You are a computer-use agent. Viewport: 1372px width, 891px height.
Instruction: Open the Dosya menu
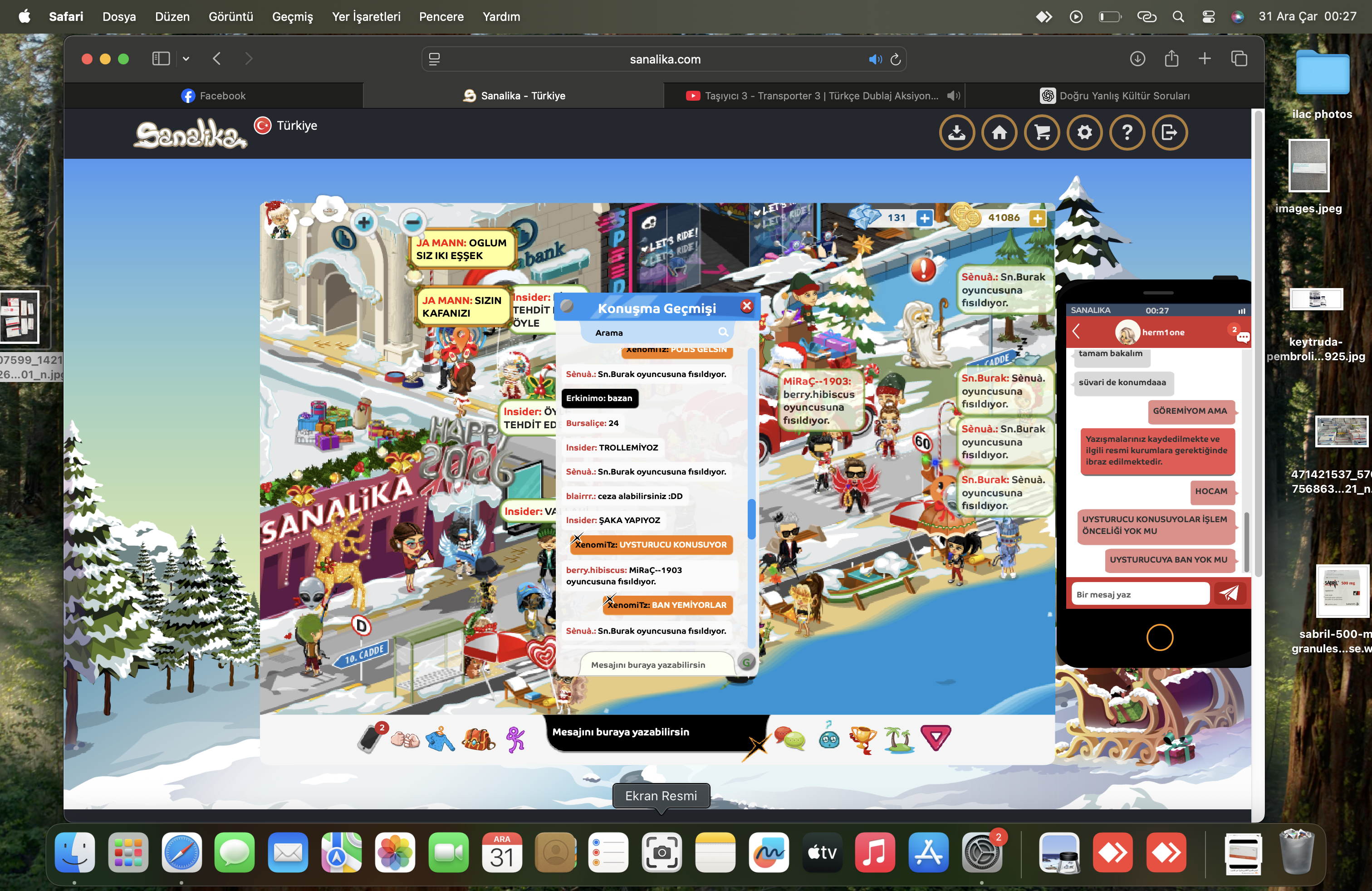[119, 17]
